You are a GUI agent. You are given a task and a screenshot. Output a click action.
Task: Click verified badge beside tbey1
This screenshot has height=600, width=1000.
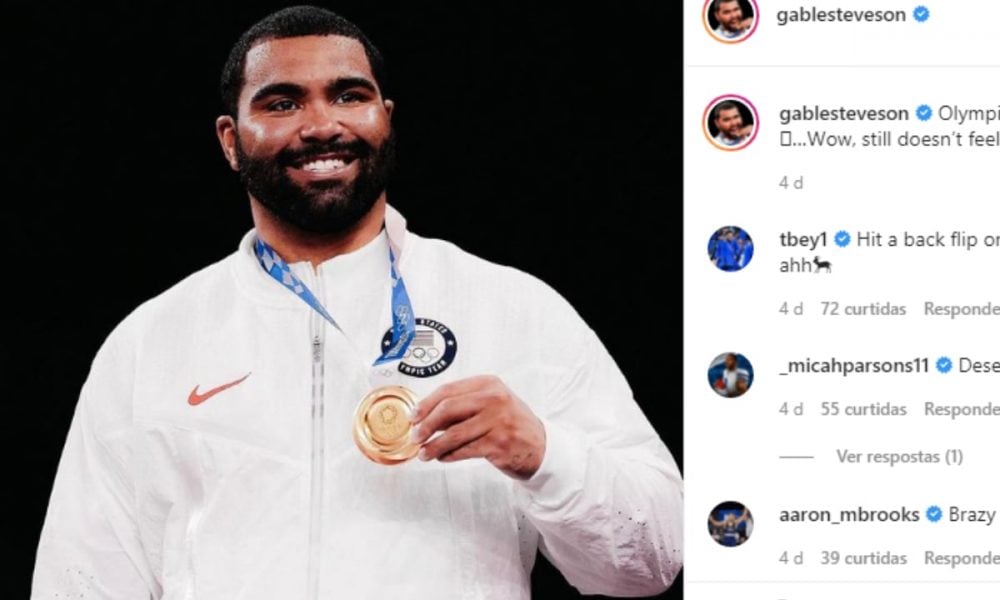coord(842,239)
